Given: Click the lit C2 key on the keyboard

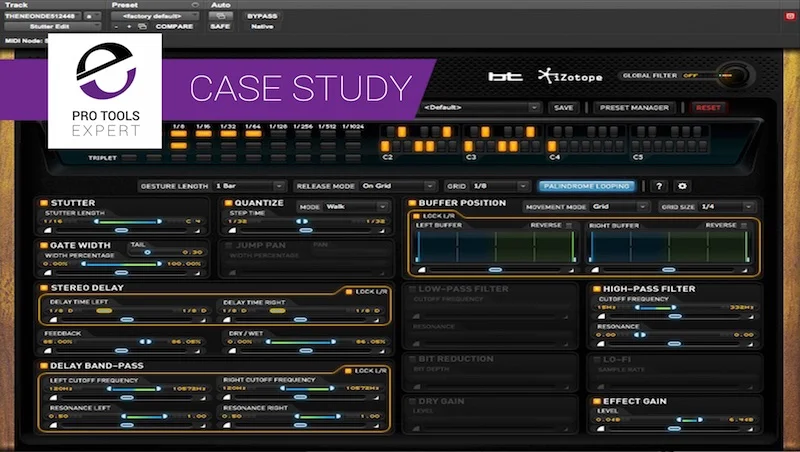Looking at the screenshot, I should coord(385,147).
